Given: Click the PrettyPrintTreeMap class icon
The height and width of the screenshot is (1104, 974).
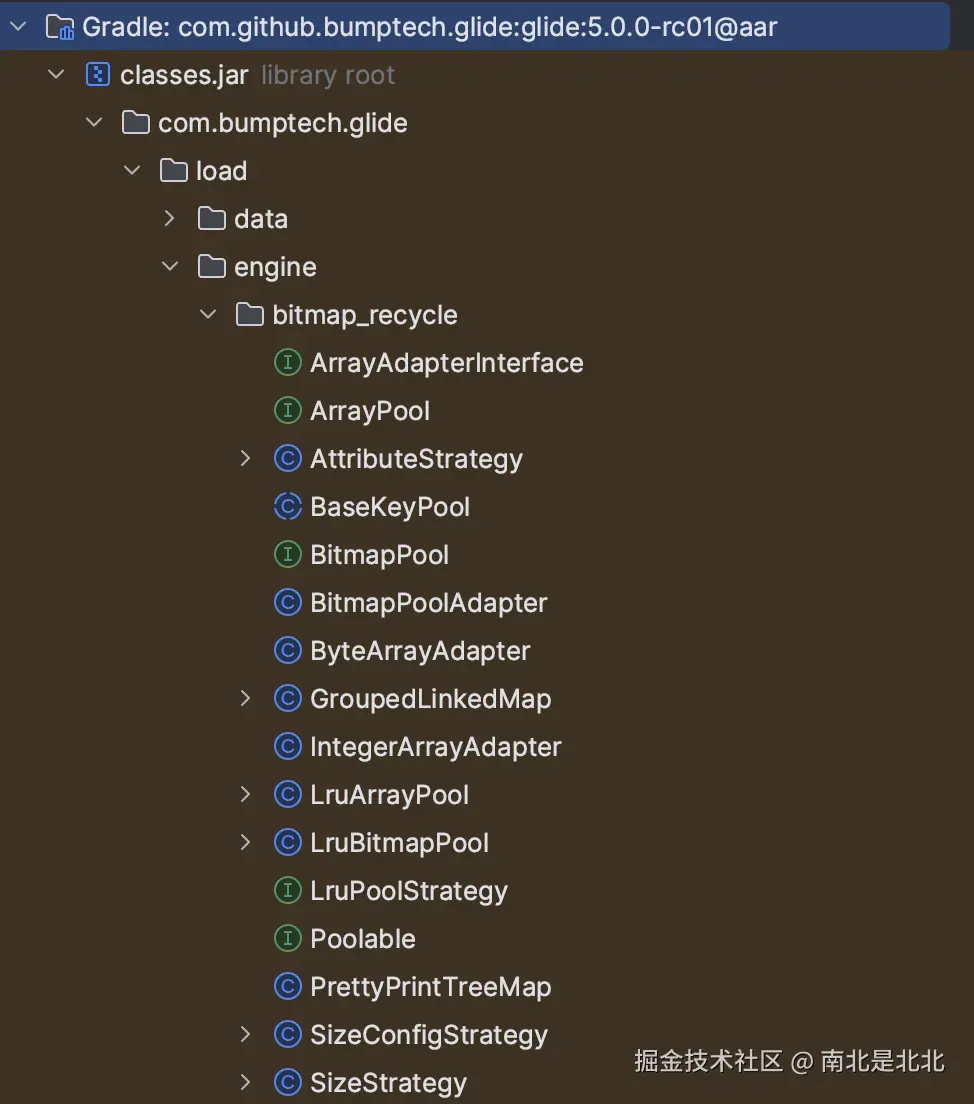Looking at the screenshot, I should [287, 987].
